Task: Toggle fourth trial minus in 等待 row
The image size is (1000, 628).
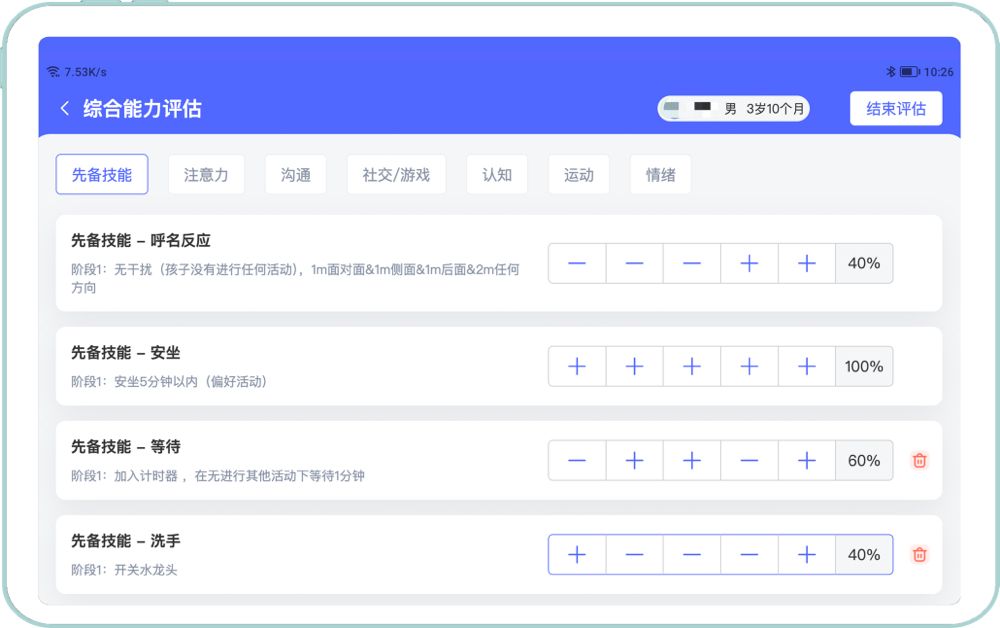Action: pyautogui.click(x=749, y=461)
